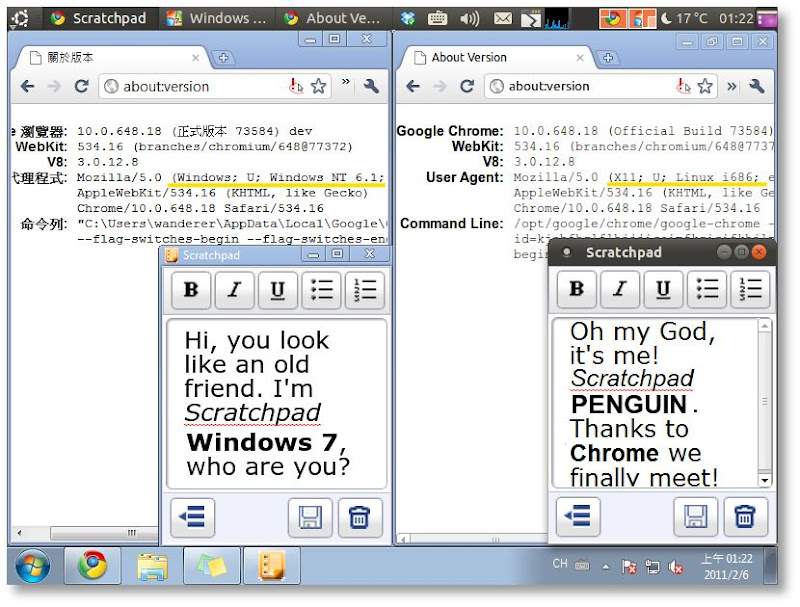Insert numbered list in Windows Scratchpad
The width and height of the screenshot is (800, 607).
pos(365,290)
